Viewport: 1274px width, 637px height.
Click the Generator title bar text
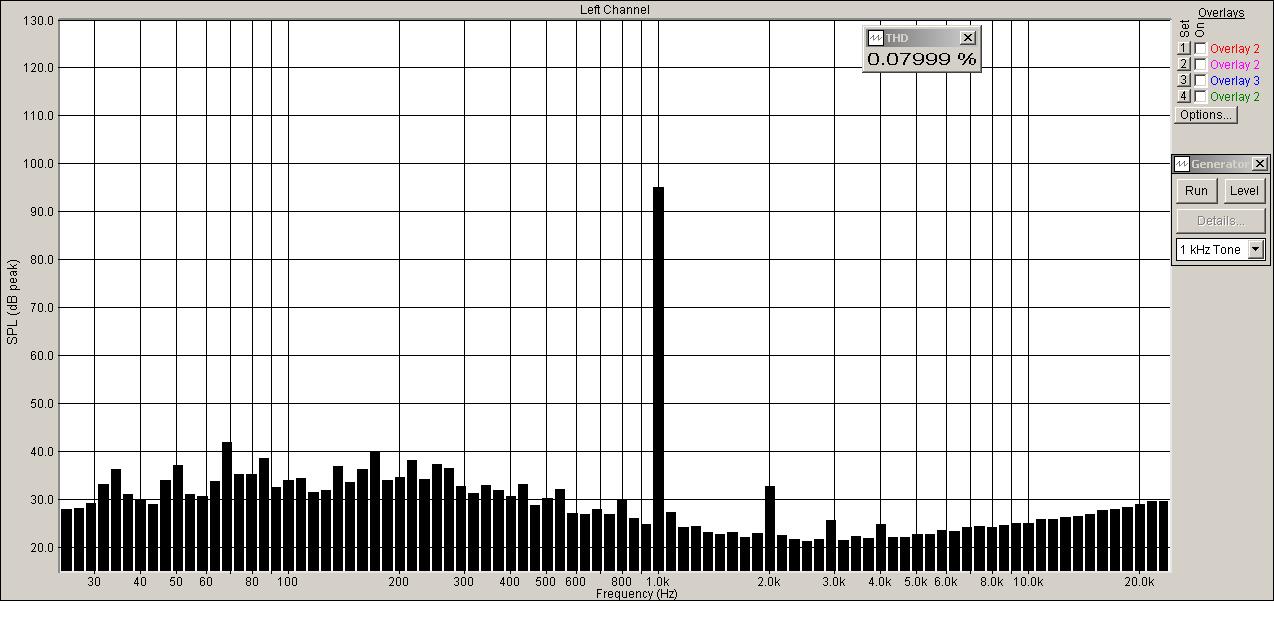pos(1219,164)
